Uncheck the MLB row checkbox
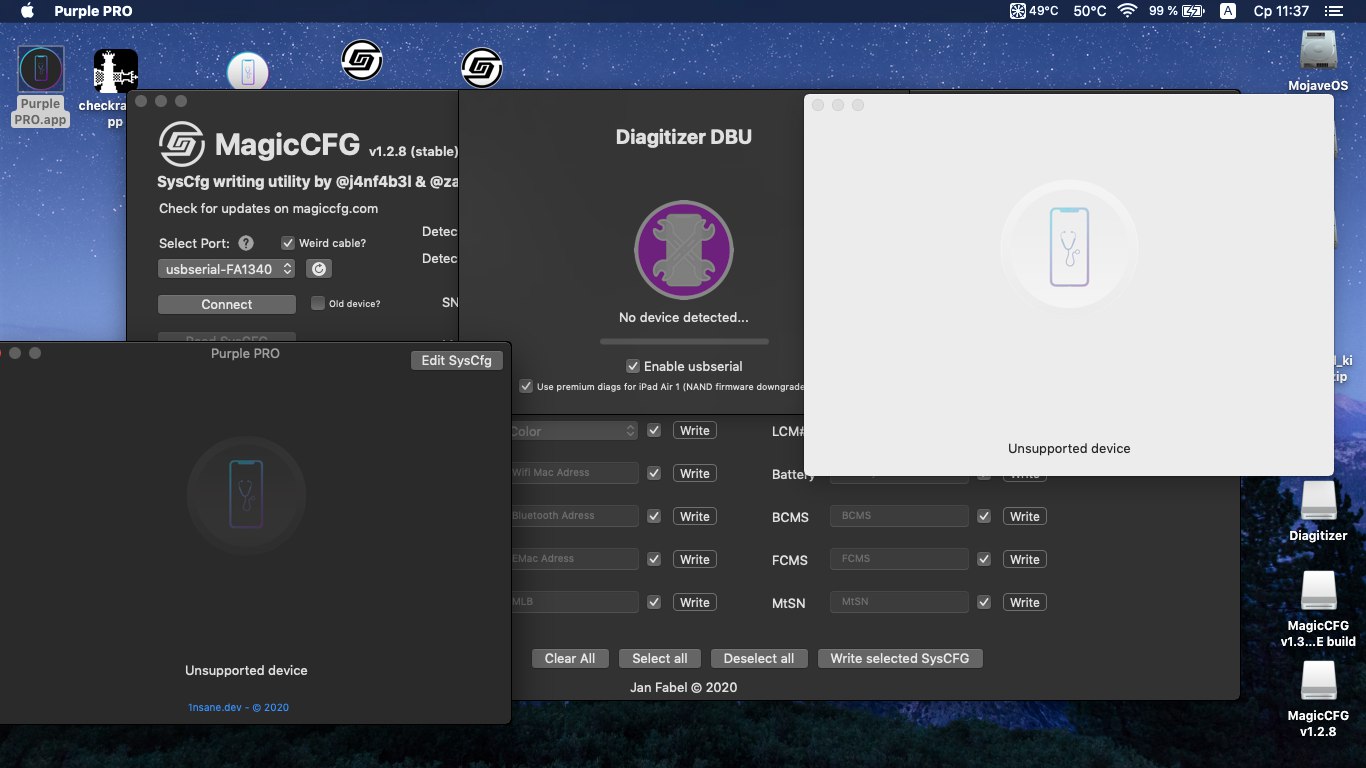 coord(654,602)
